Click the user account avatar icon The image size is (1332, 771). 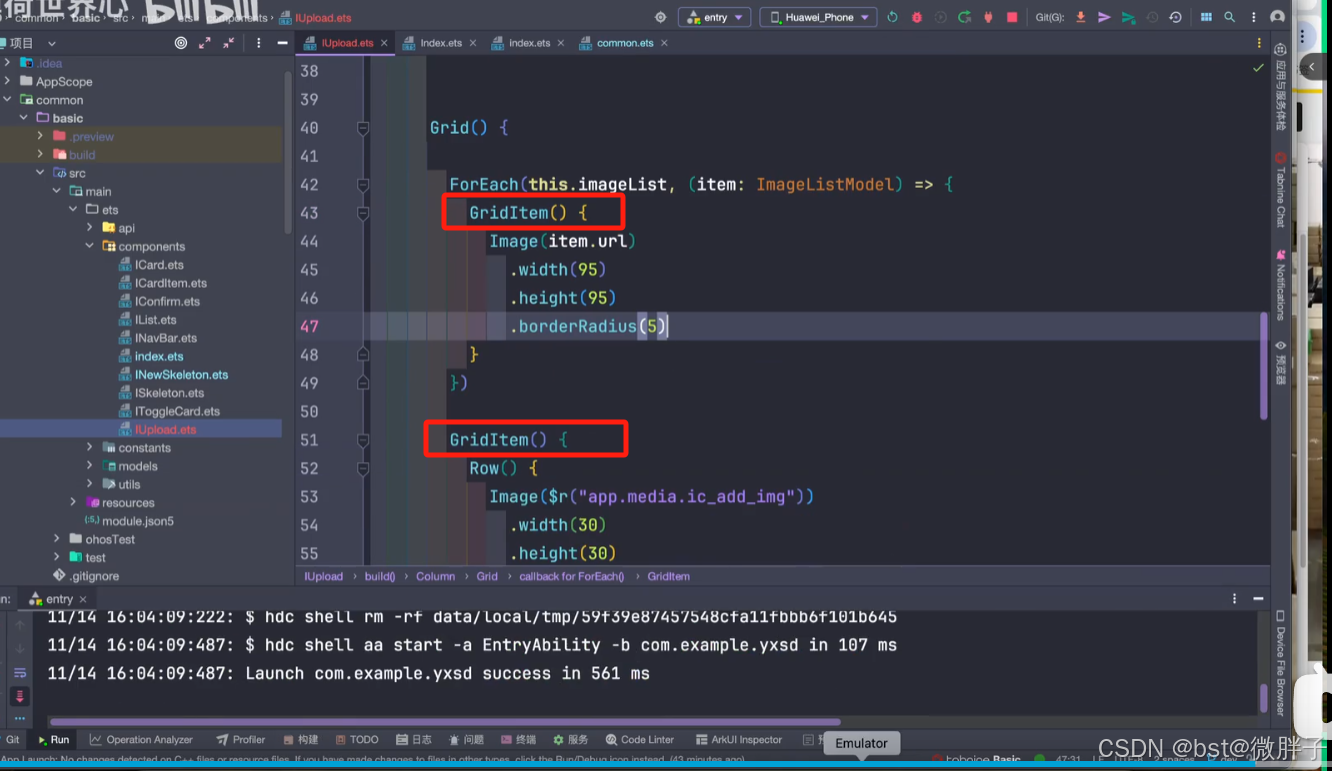click(x=1277, y=17)
